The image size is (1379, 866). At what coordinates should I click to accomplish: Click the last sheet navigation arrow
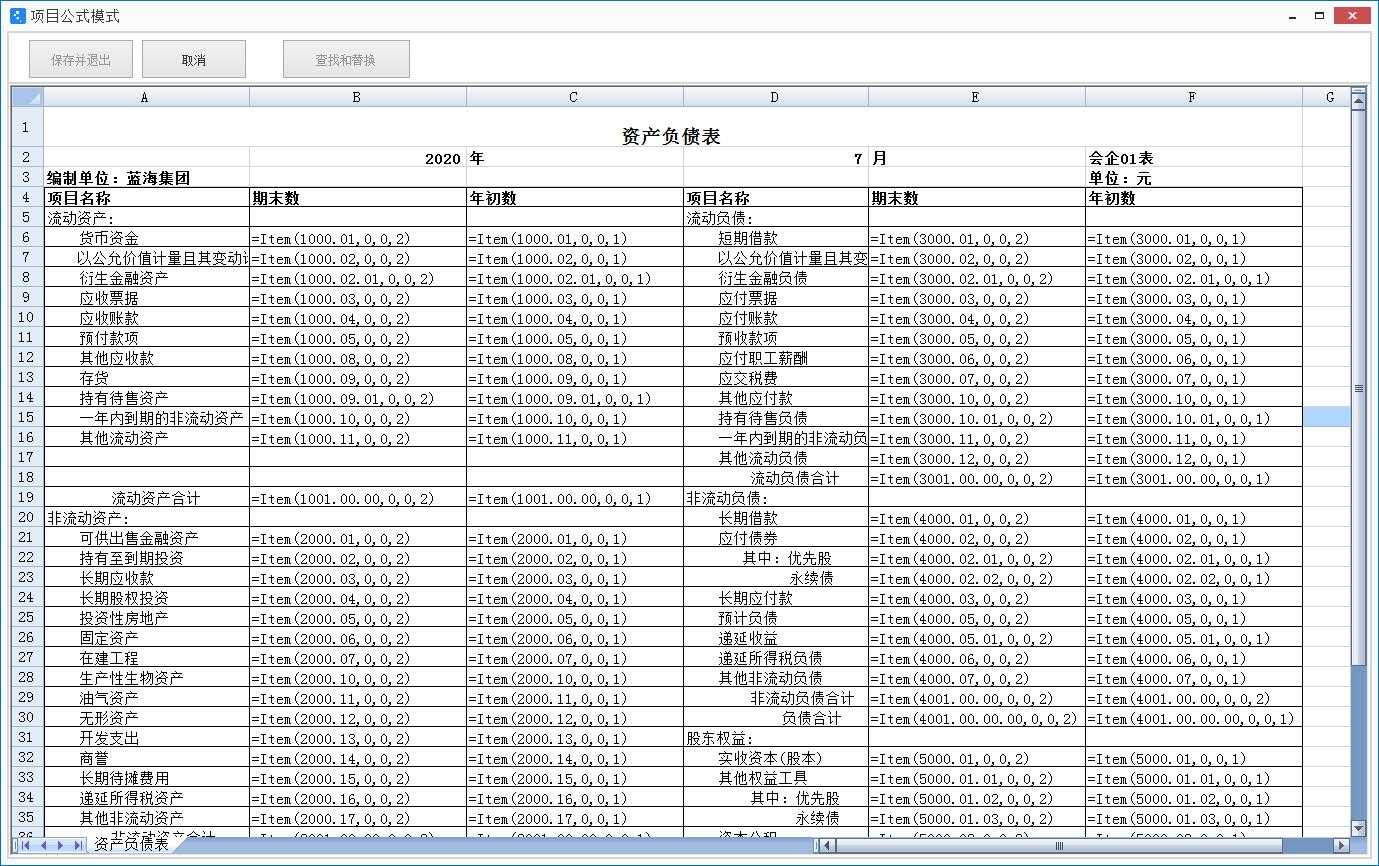79,846
